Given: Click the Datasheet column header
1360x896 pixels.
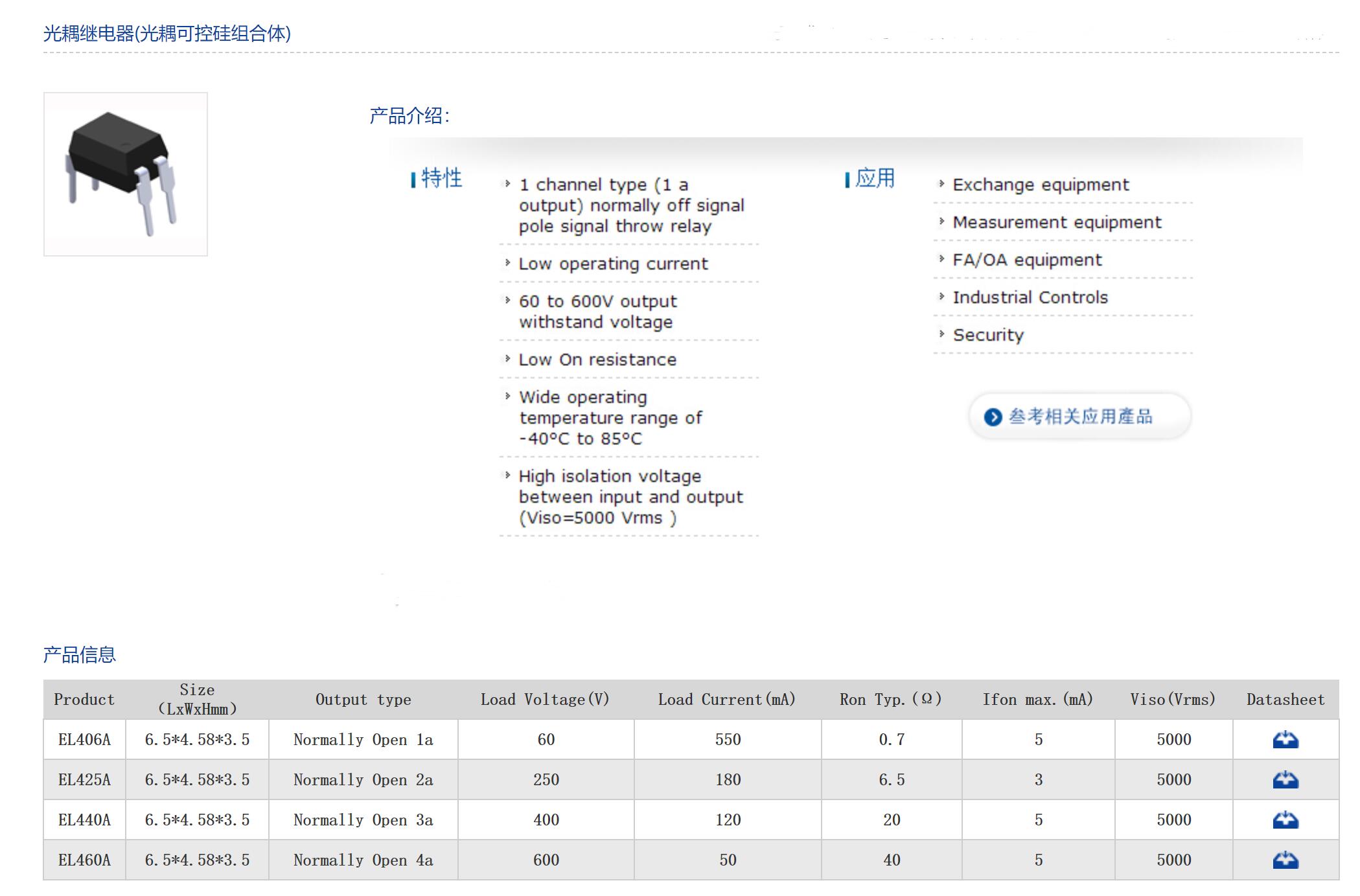Looking at the screenshot, I should (x=1285, y=700).
